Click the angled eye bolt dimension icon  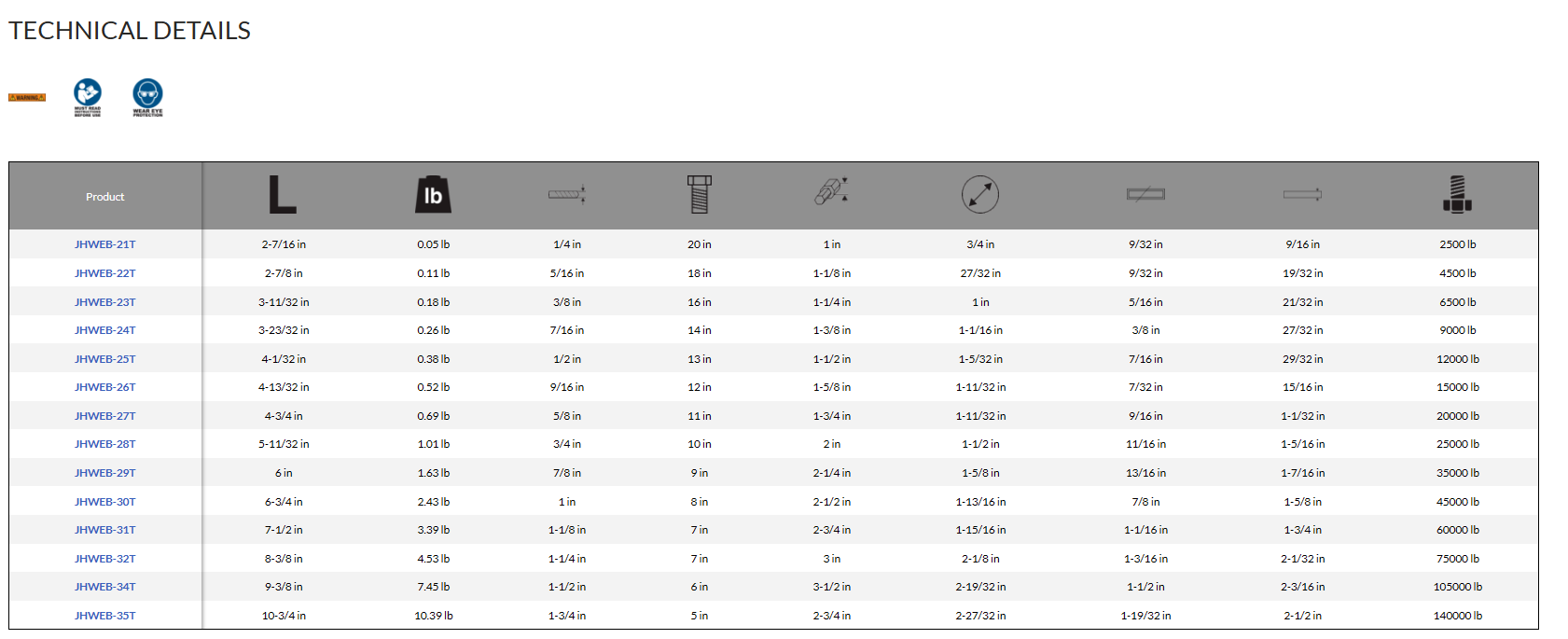831,190
